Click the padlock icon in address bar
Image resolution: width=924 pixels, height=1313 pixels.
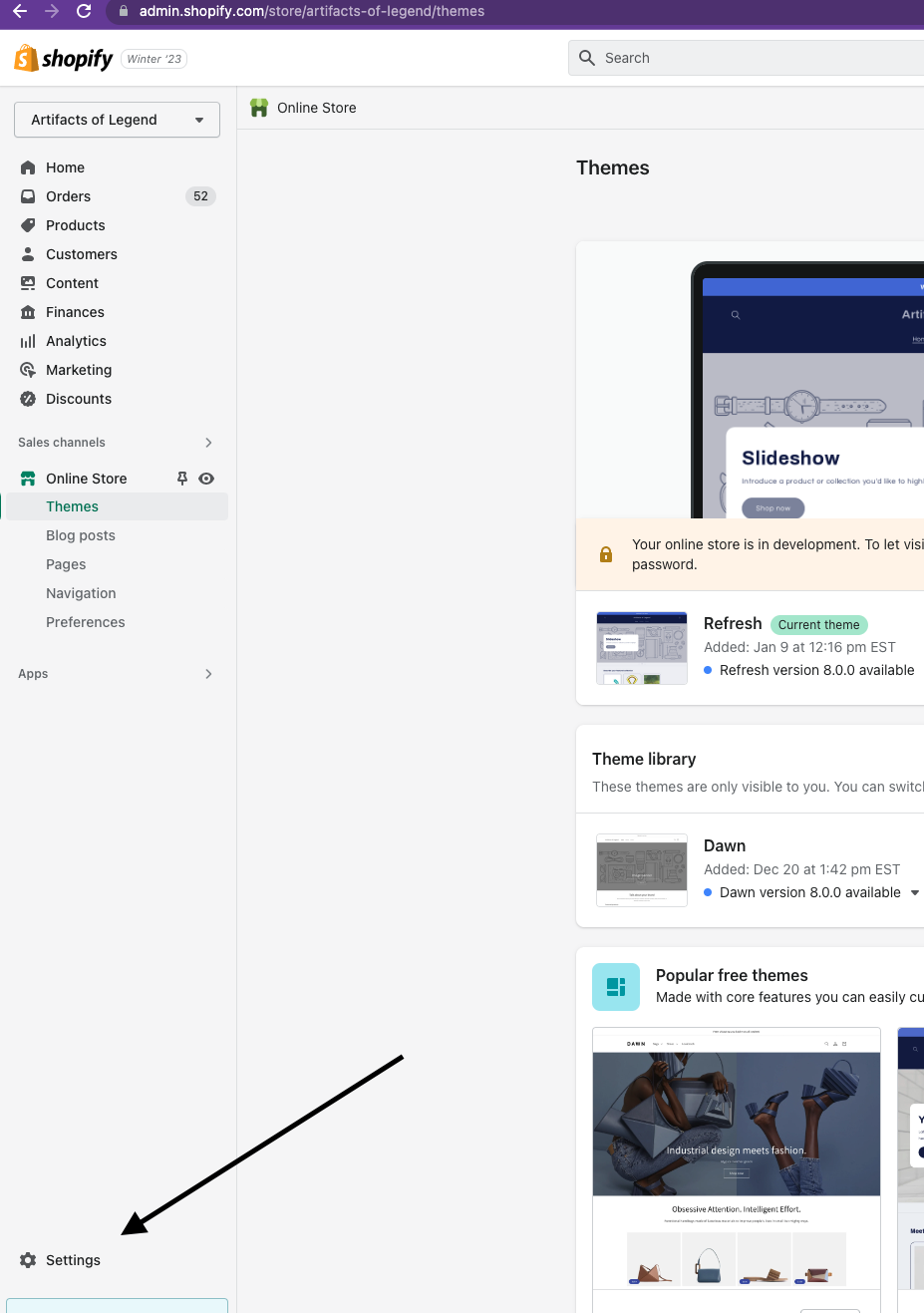124,12
